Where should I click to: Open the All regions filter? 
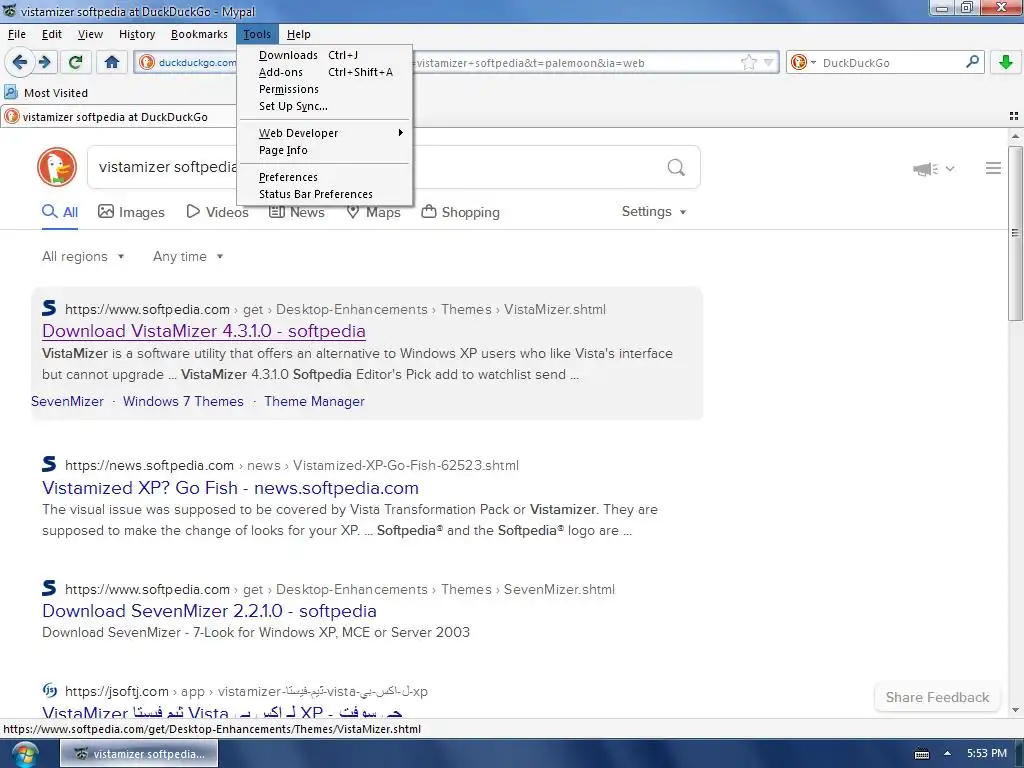tap(83, 257)
